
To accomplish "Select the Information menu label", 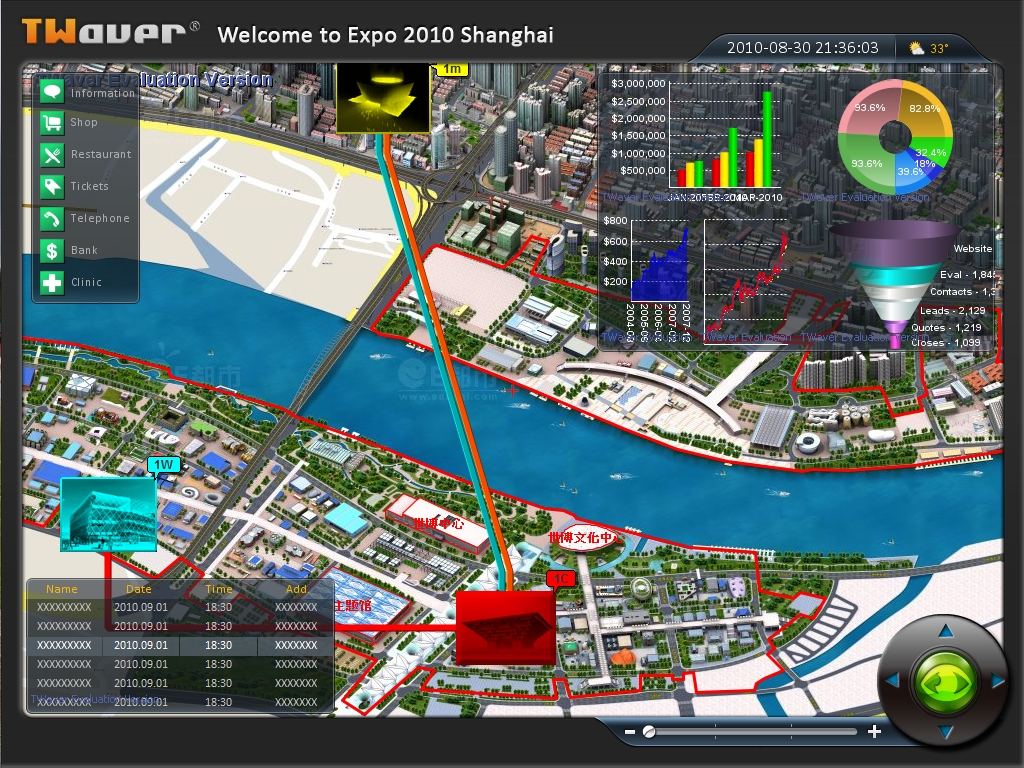I will pyautogui.click(x=103, y=93).
